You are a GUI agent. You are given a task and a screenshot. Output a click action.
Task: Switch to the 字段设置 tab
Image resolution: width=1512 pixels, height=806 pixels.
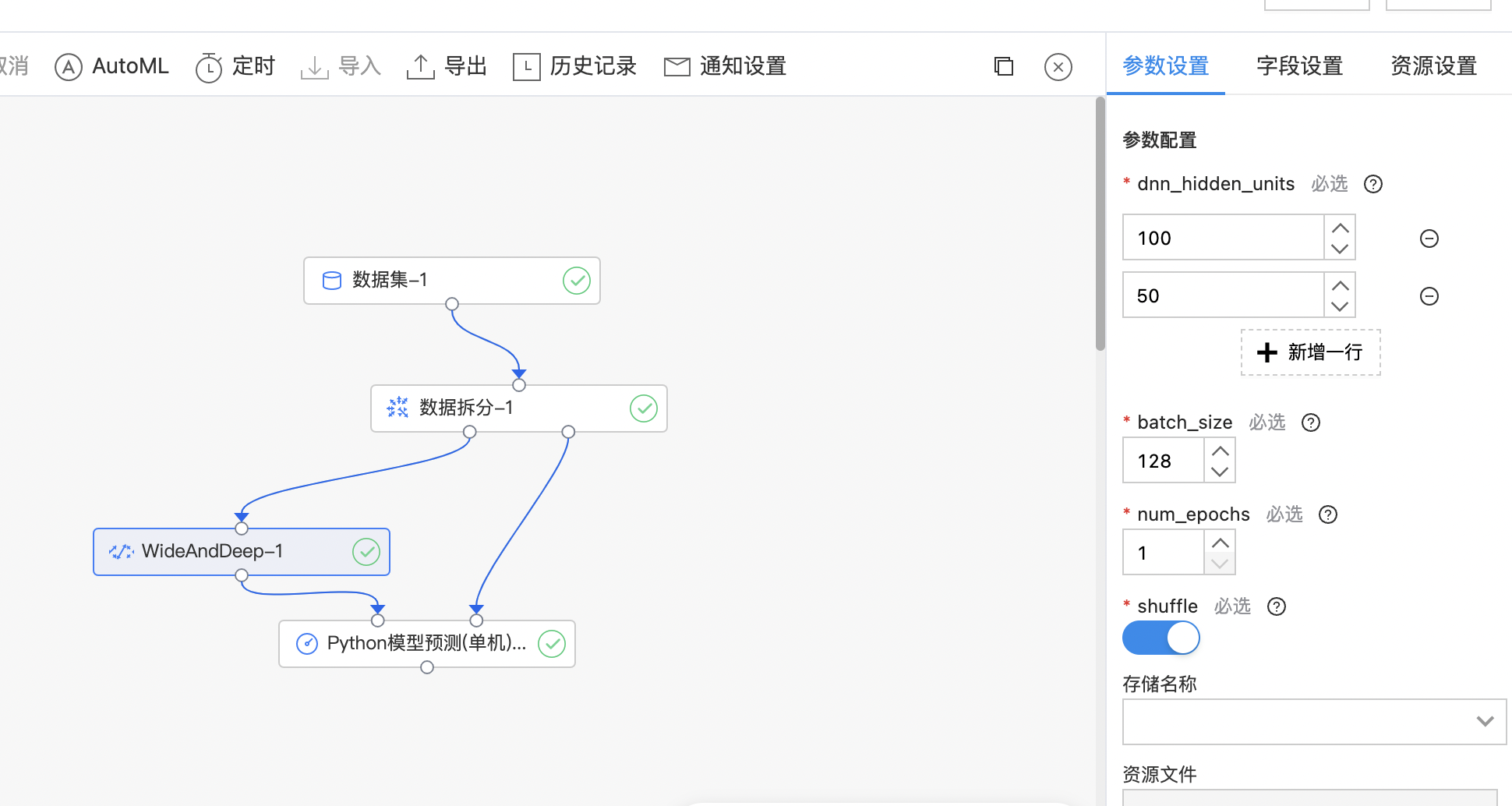tap(1299, 67)
